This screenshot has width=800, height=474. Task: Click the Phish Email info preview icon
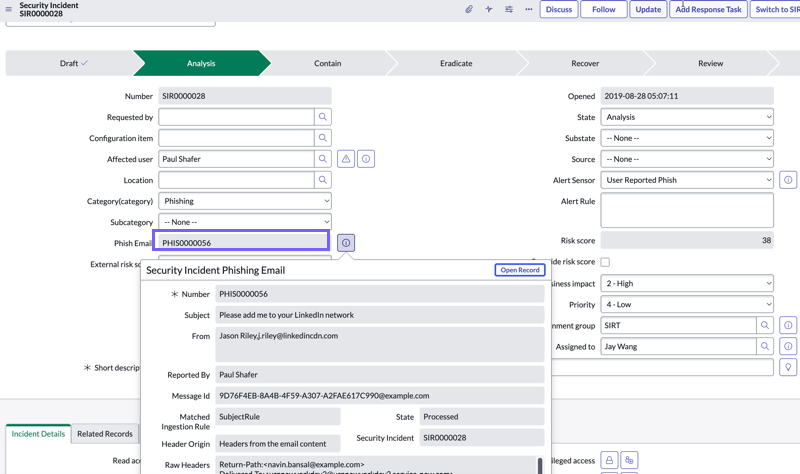point(346,243)
